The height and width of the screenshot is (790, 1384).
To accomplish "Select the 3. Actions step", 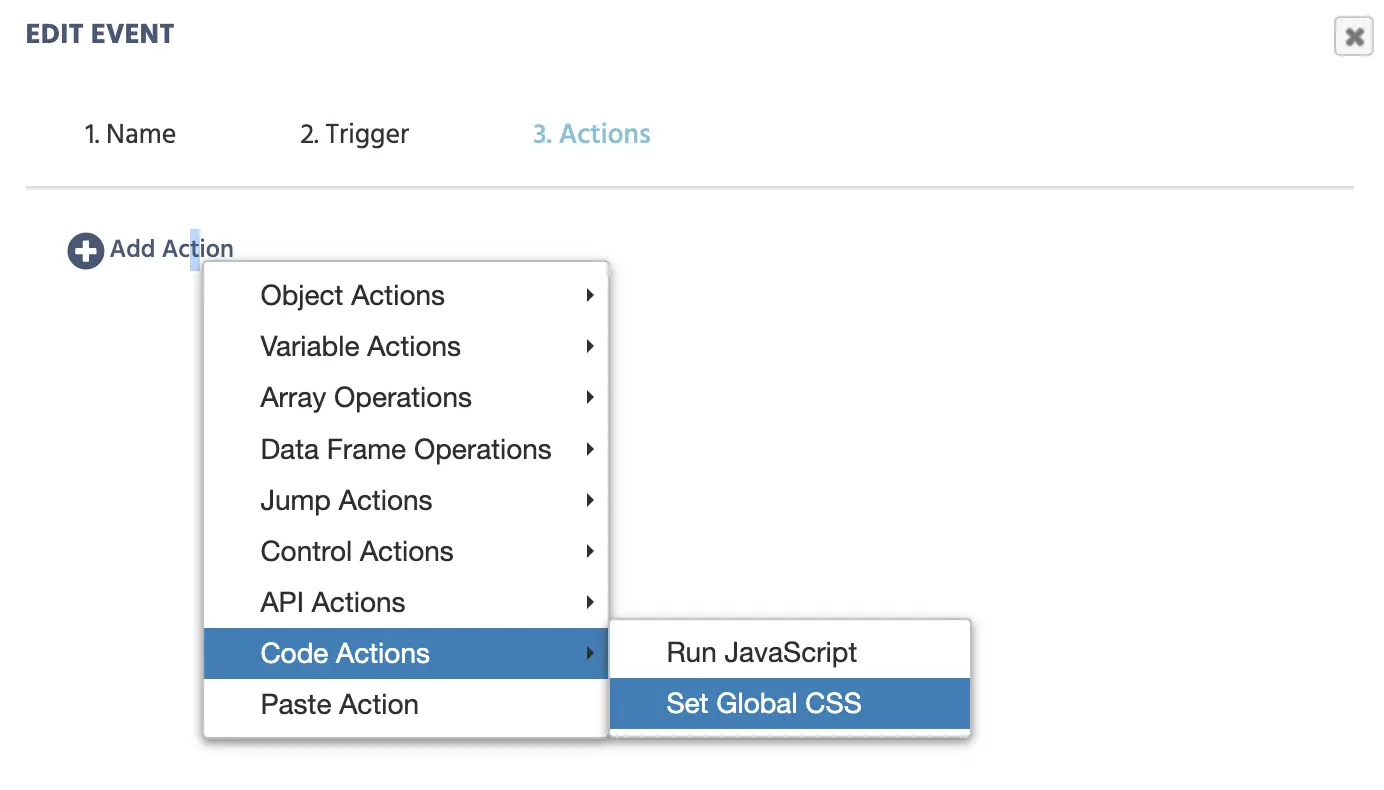I will tap(591, 134).
